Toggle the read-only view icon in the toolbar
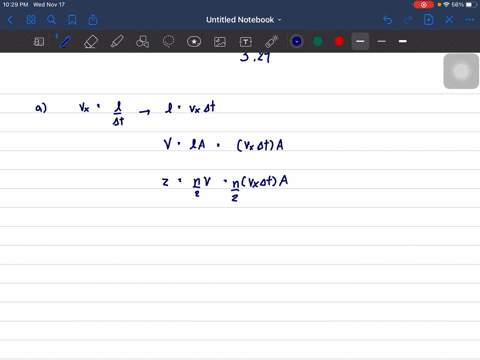 [x=39, y=42]
